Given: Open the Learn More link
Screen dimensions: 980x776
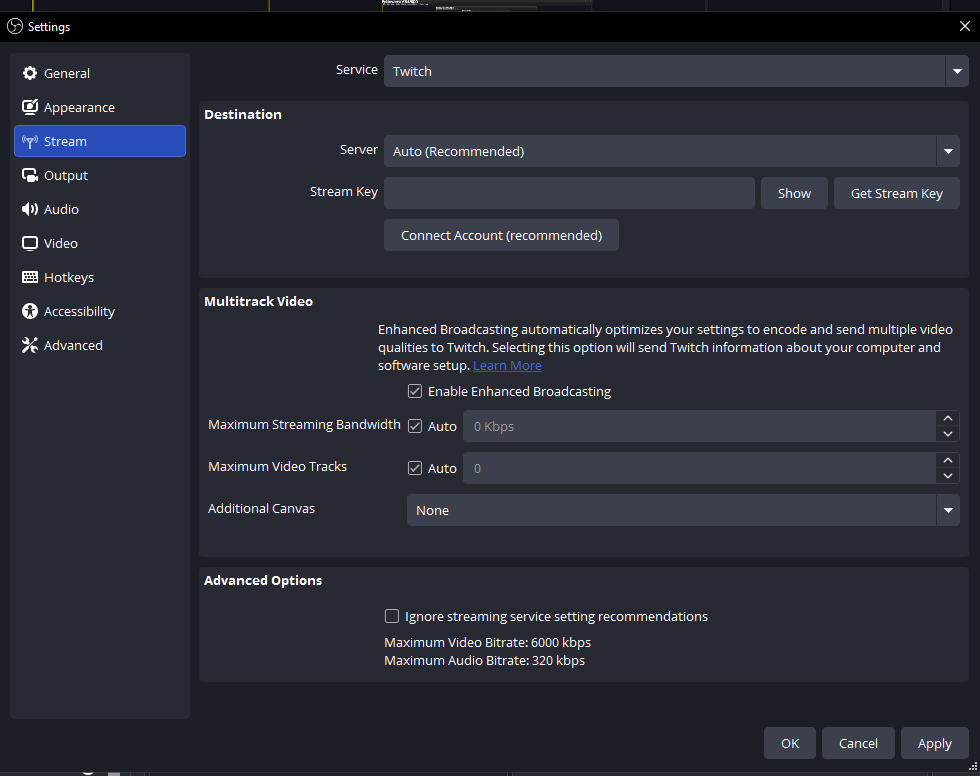Looking at the screenshot, I should point(507,365).
